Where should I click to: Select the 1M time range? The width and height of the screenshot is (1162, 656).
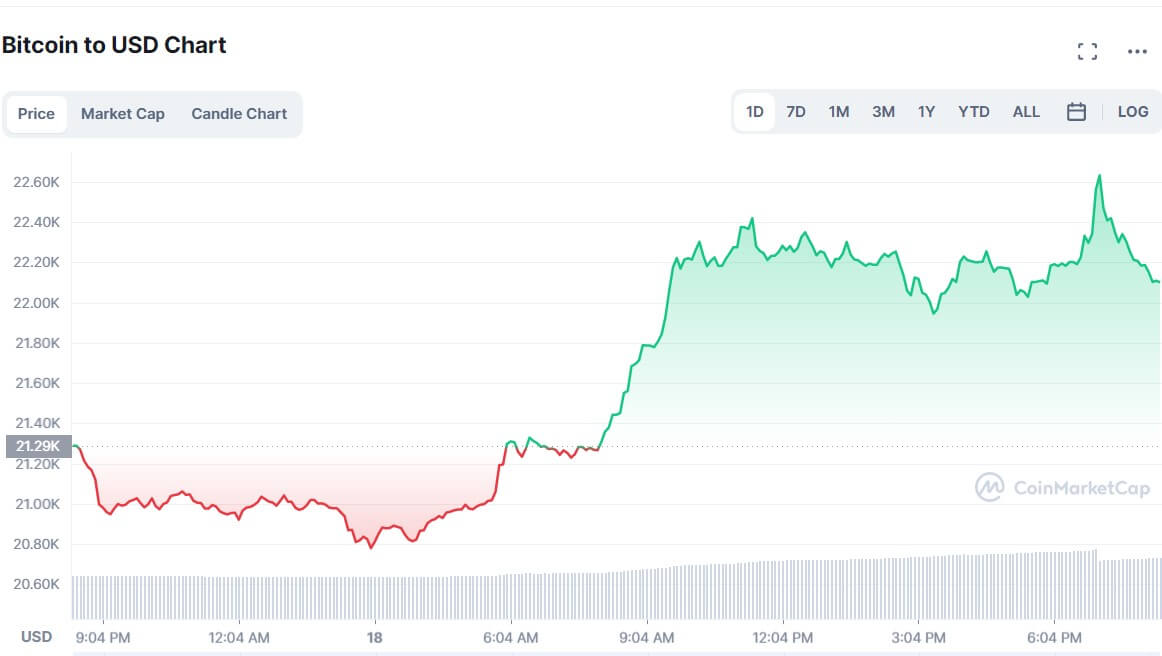838,112
